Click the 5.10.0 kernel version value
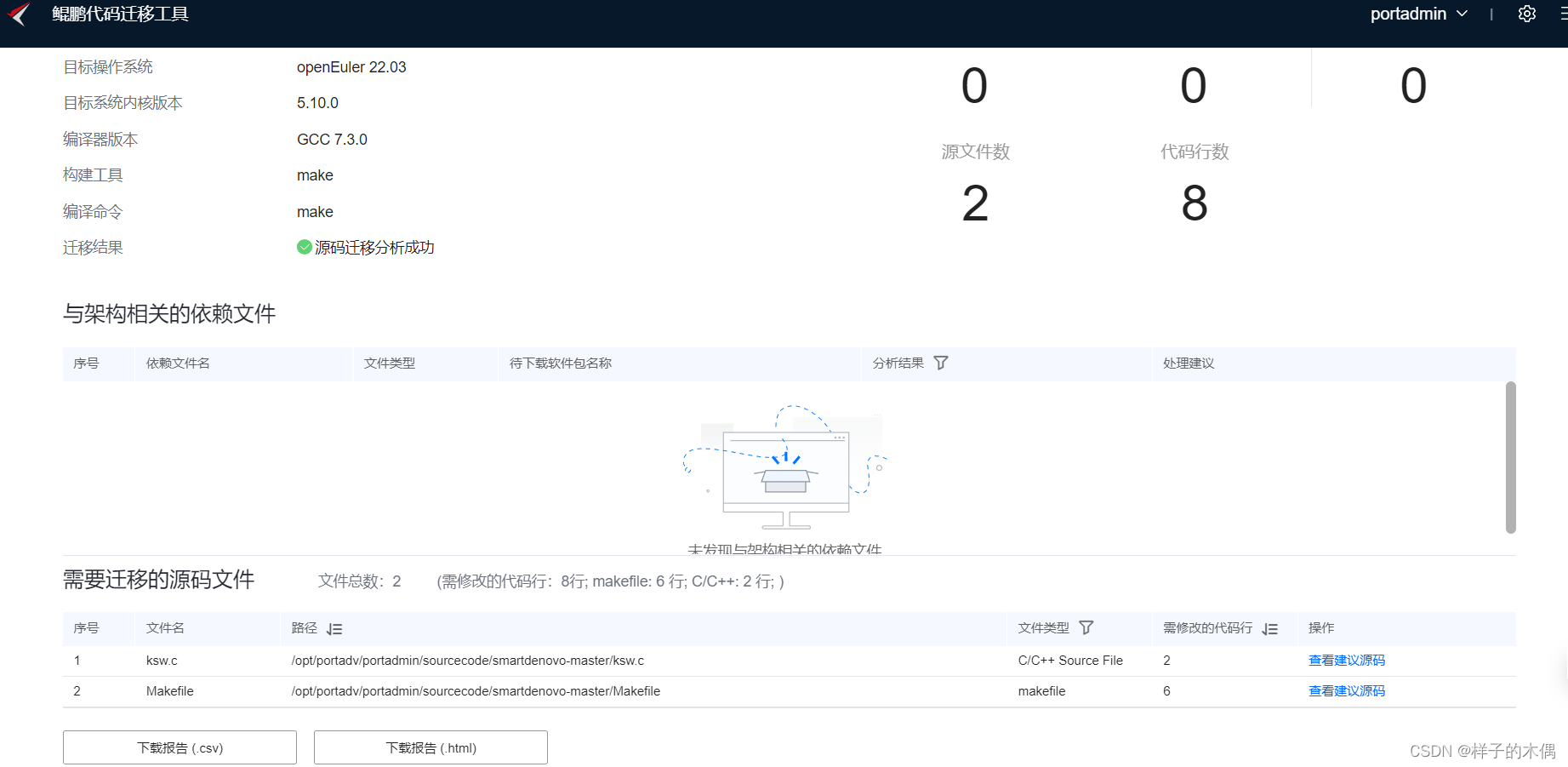This screenshot has width=1568, height=767. pos(317,103)
